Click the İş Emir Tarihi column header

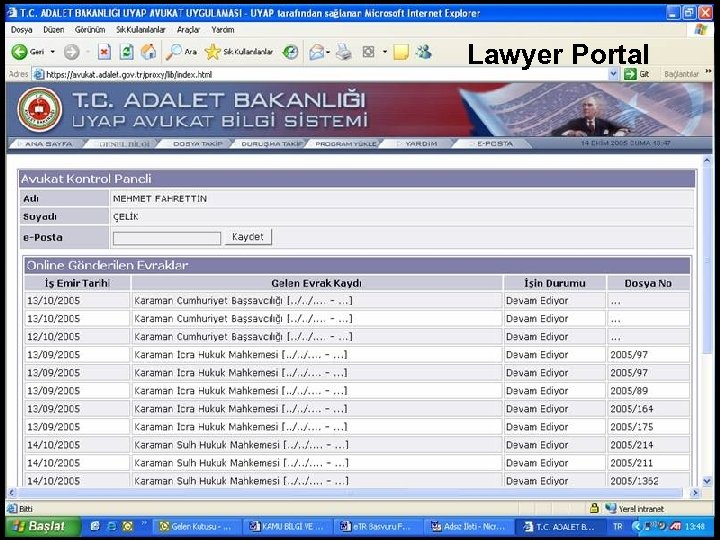click(77, 283)
